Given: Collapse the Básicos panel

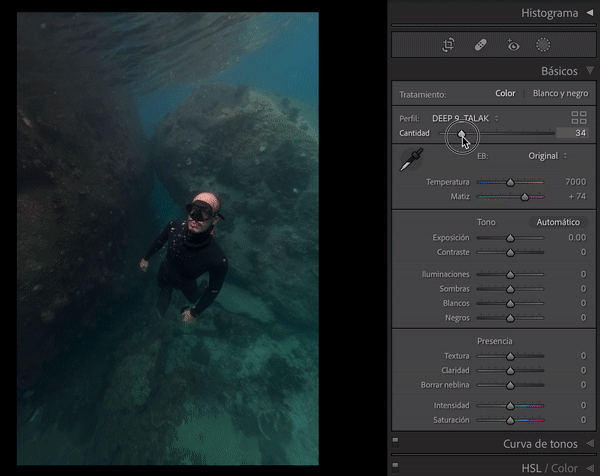Looking at the screenshot, I should pos(590,72).
